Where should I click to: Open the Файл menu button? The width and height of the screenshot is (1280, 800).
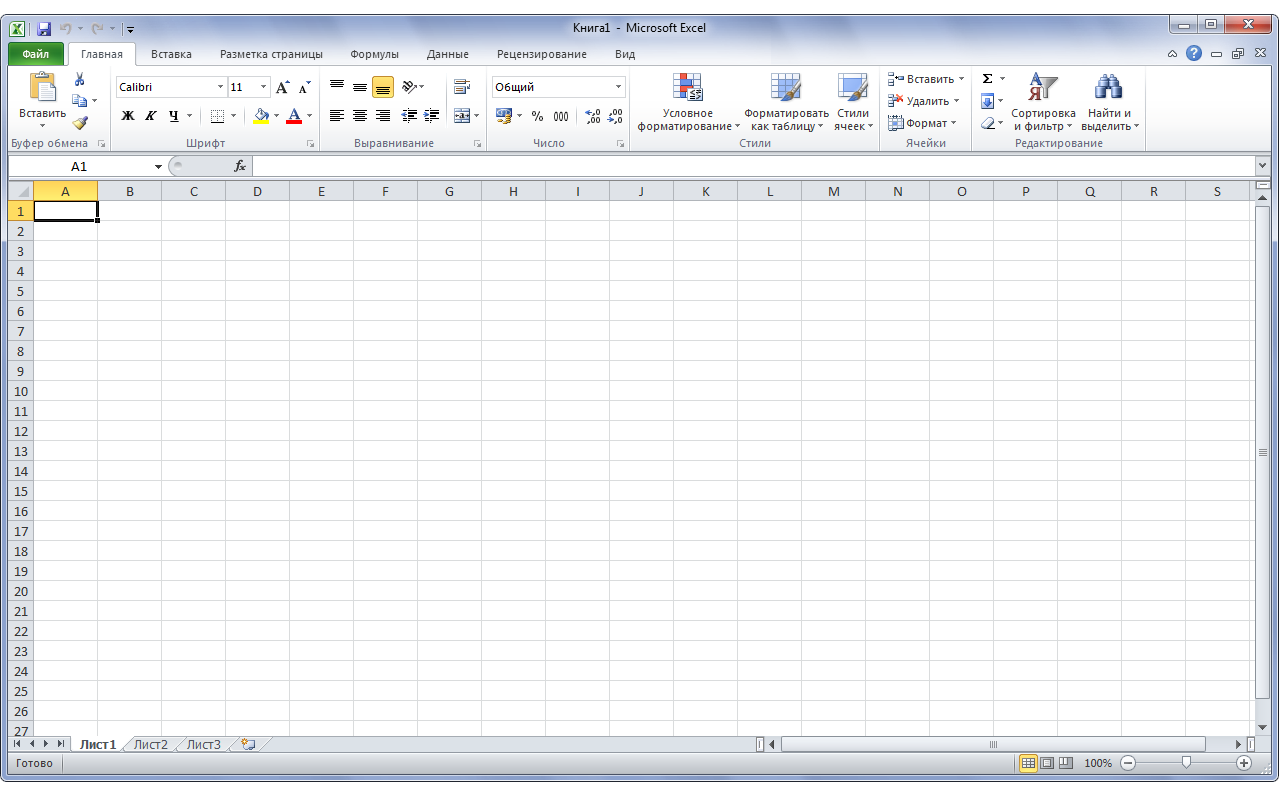pos(36,54)
